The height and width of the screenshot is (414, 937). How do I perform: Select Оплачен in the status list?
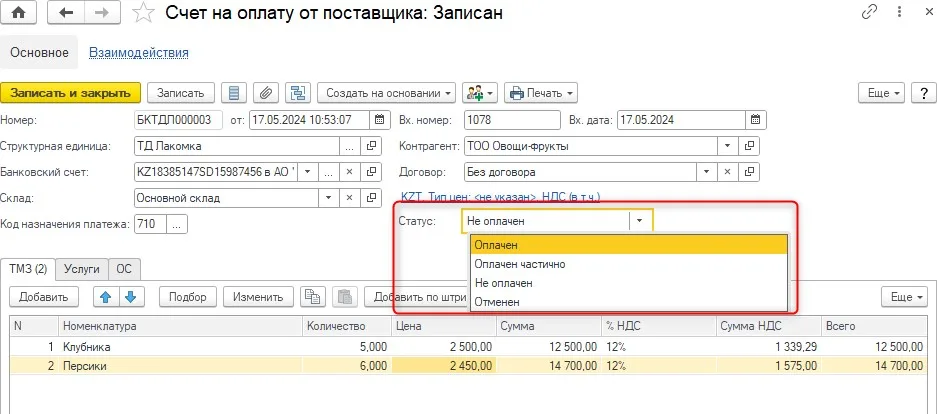click(629, 245)
